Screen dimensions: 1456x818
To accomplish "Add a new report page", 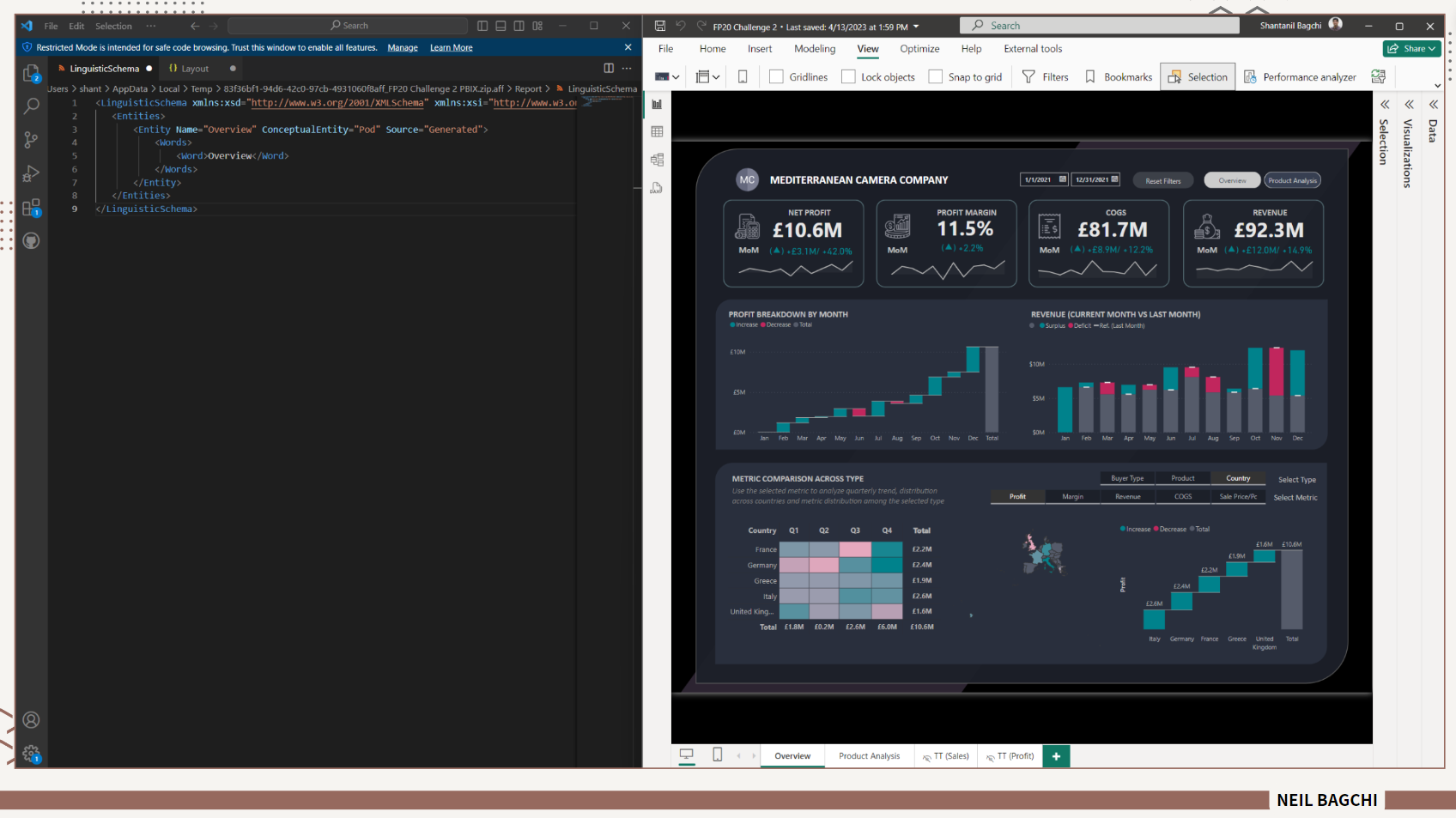I will tap(1056, 756).
